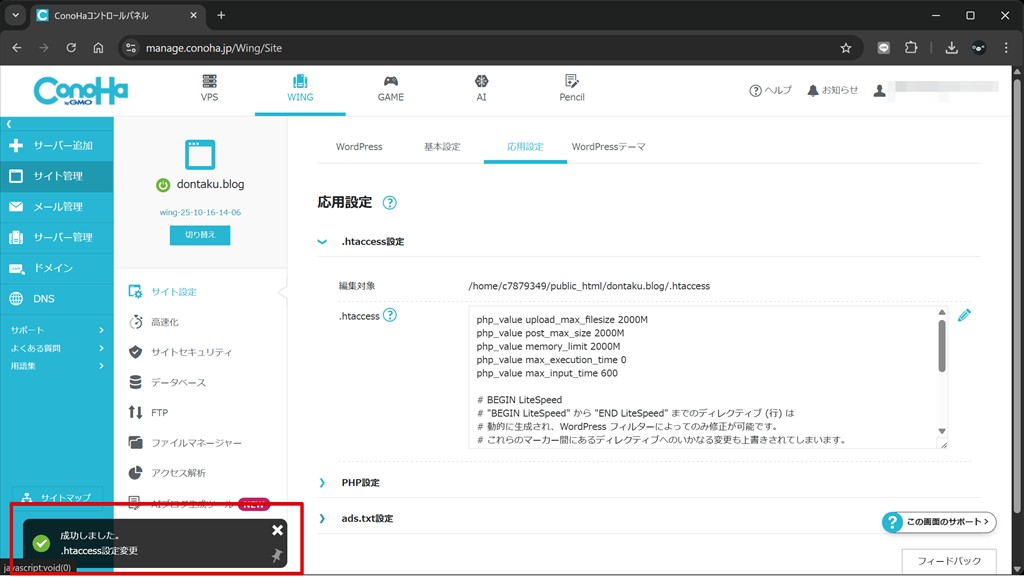
Task: Click inside the .htaccess text area
Action: (x=703, y=377)
